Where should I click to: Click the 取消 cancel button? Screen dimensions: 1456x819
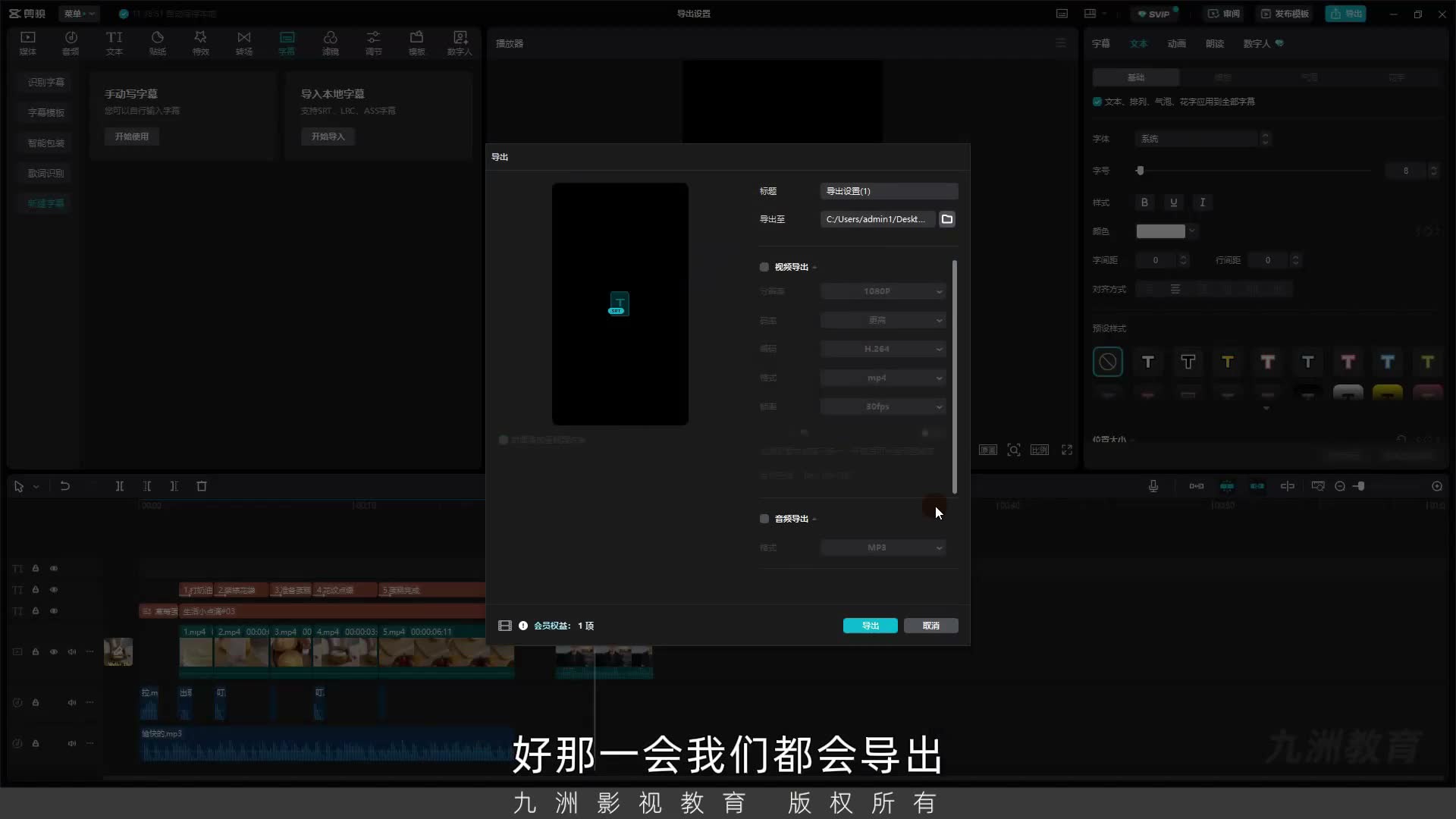click(931, 626)
